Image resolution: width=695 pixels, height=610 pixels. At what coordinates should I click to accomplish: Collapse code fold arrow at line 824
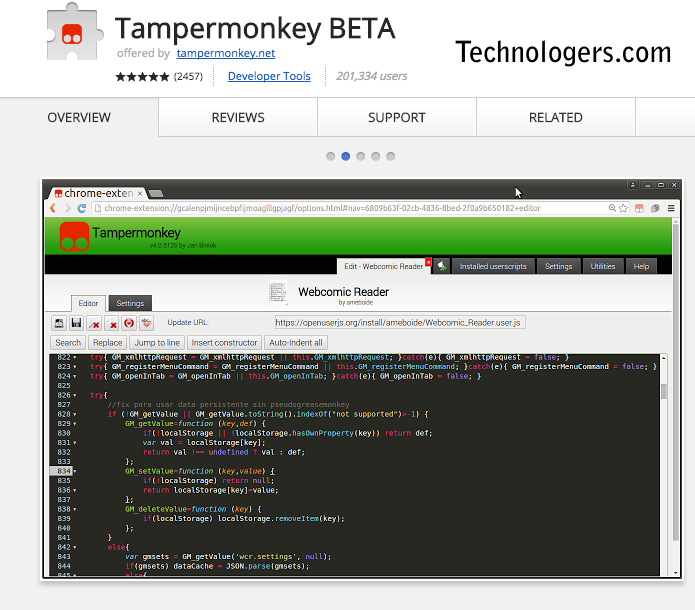(74, 377)
